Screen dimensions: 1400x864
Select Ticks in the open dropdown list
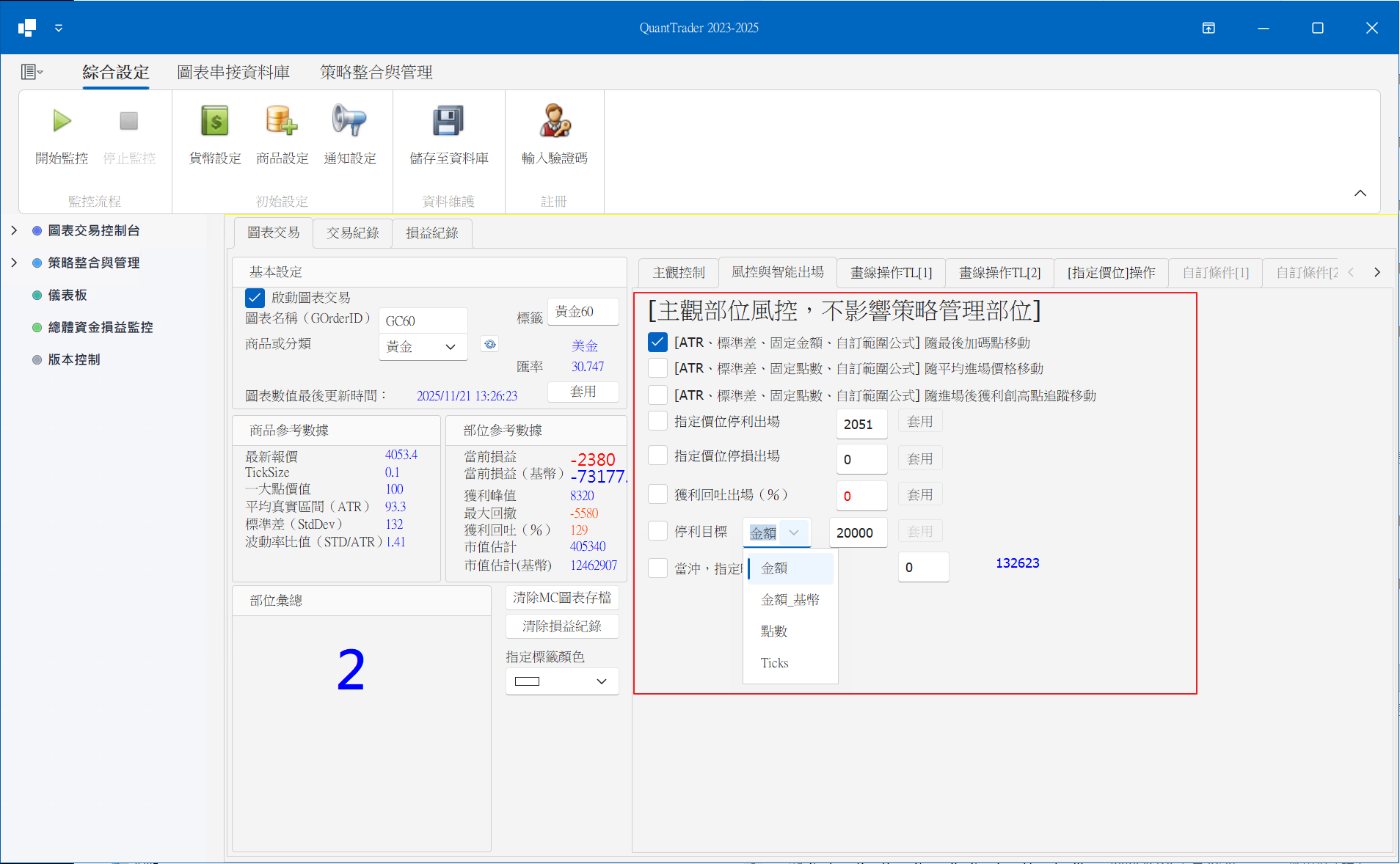[774, 662]
